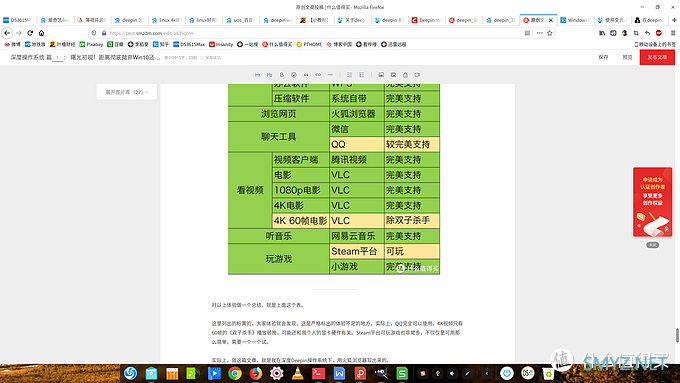Open WPS Writer in dock
Screen dimensions: 680x383
(x=339, y=373)
